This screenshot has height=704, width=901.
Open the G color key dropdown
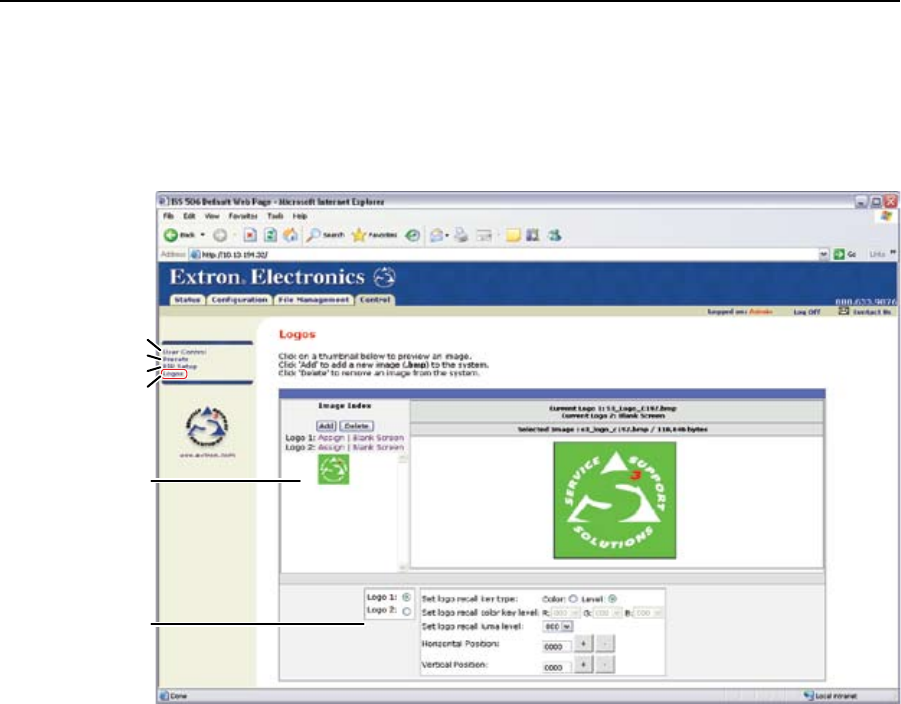pos(617,613)
